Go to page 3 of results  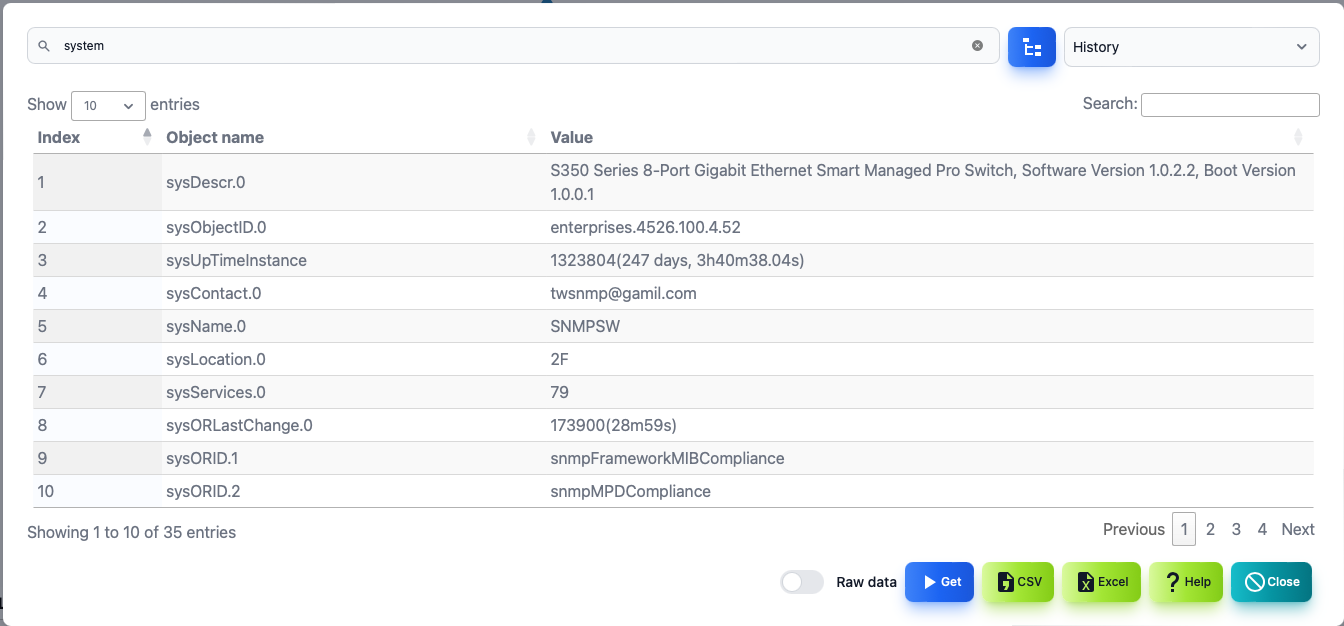[x=1236, y=529]
